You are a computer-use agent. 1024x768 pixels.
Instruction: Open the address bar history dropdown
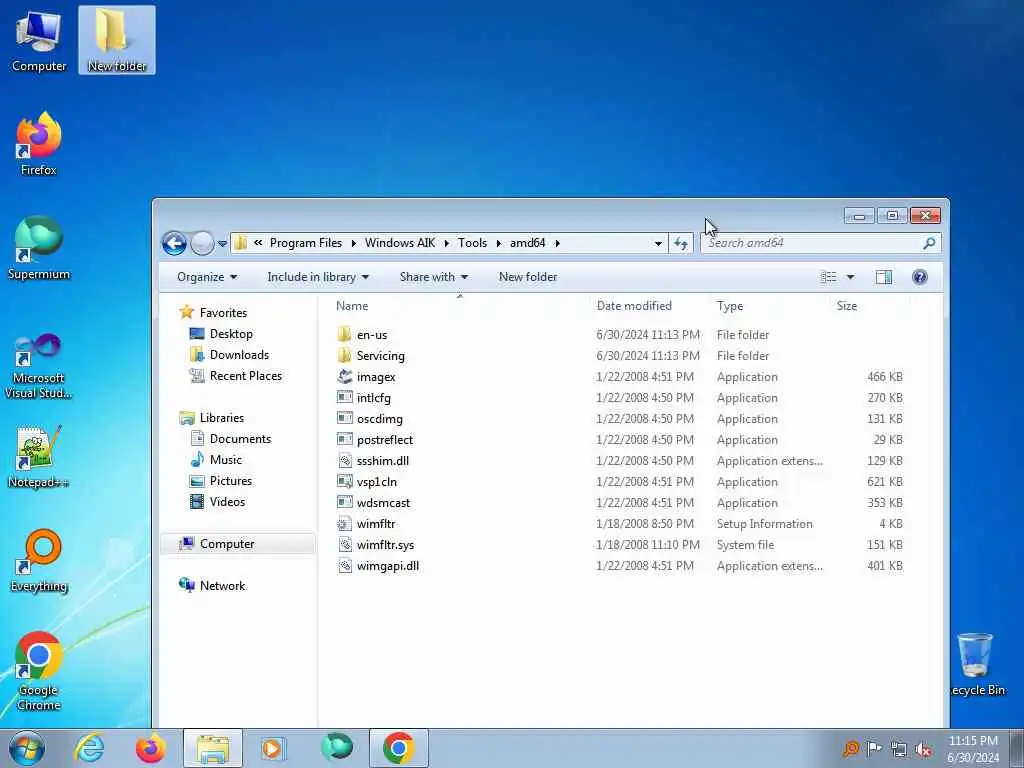(x=658, y=244)
